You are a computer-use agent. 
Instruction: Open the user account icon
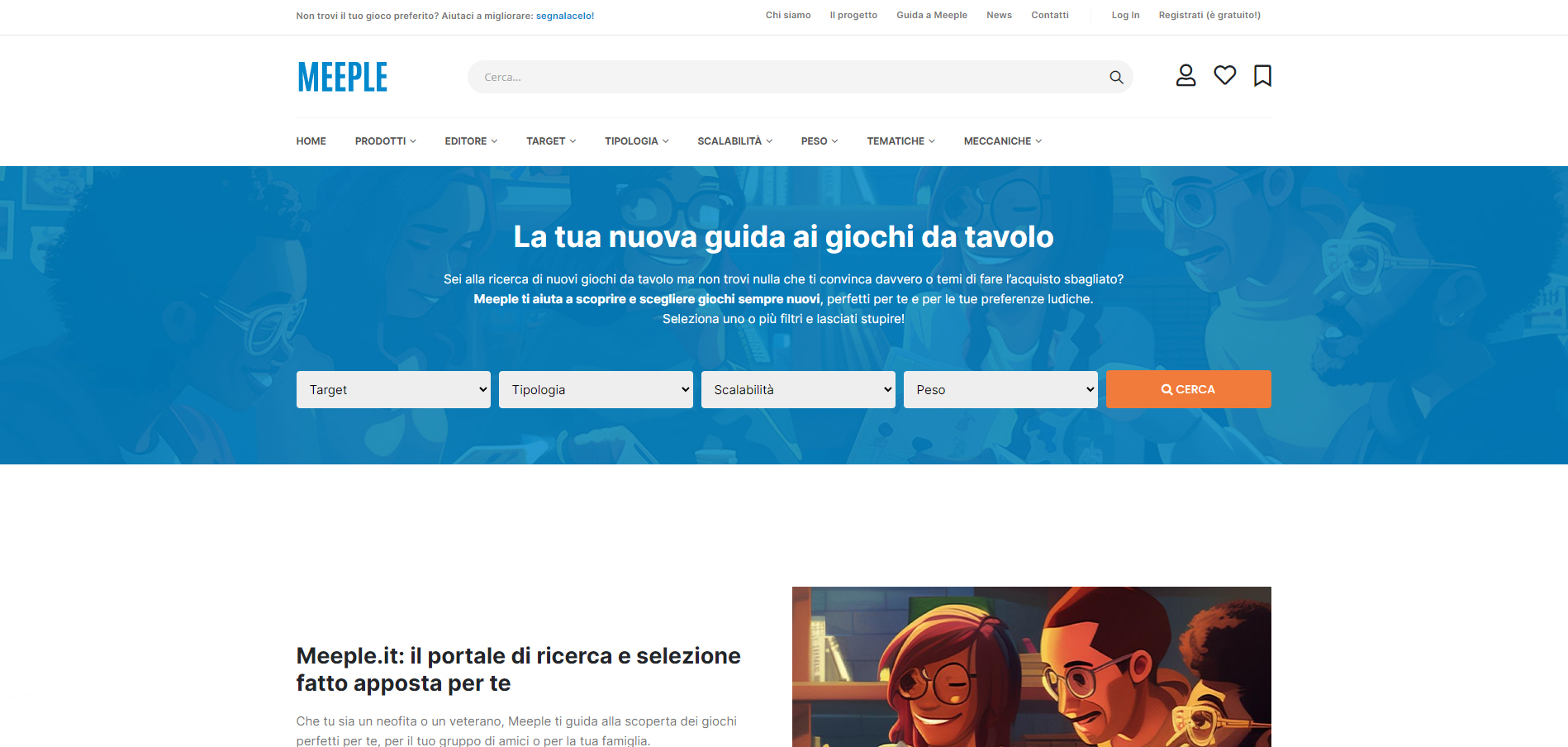point(1186,75)
